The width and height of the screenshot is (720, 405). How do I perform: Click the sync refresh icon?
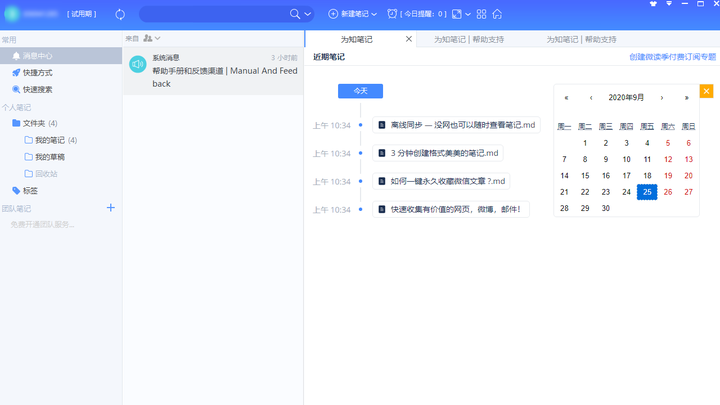[120, 14]
